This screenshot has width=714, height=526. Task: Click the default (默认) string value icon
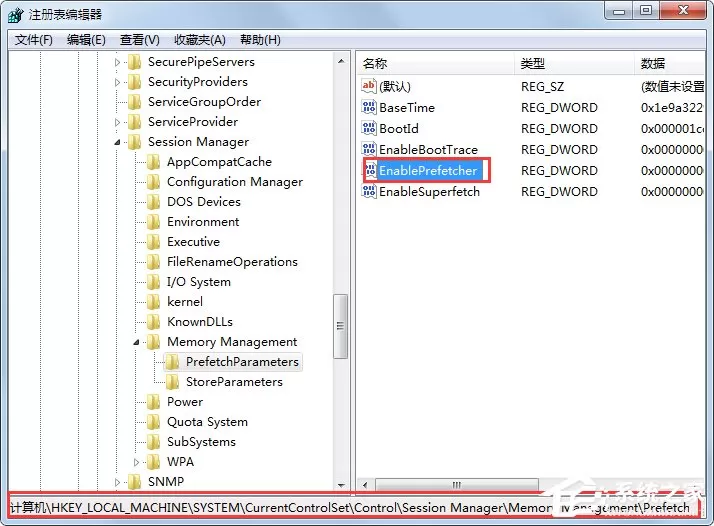369,86
